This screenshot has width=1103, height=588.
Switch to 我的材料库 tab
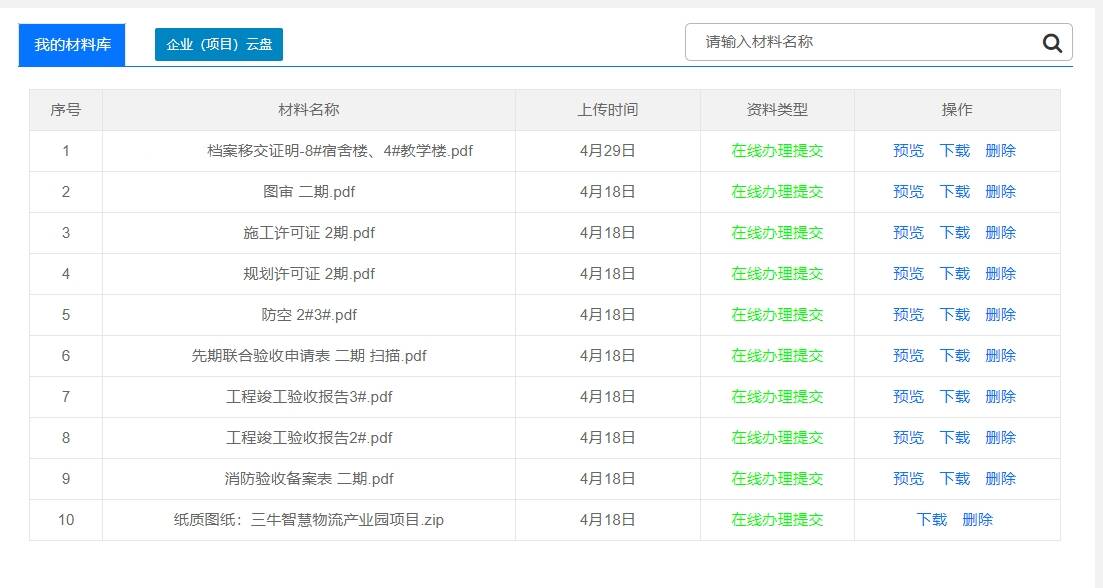(72, 45)
